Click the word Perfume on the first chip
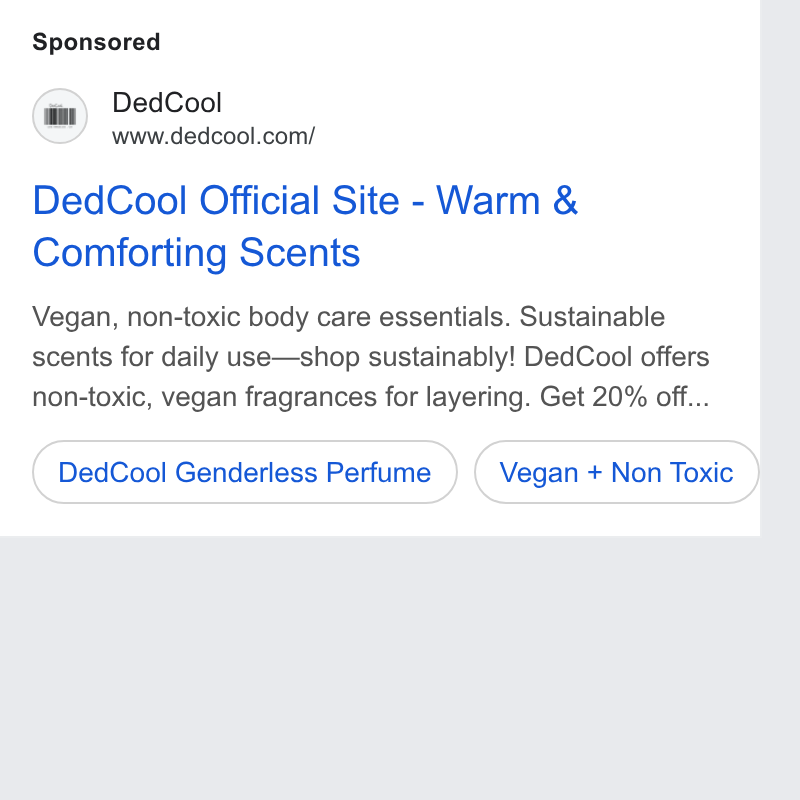Image resolution: width=800 pixels, height=800 pixels. click(379, 472)
